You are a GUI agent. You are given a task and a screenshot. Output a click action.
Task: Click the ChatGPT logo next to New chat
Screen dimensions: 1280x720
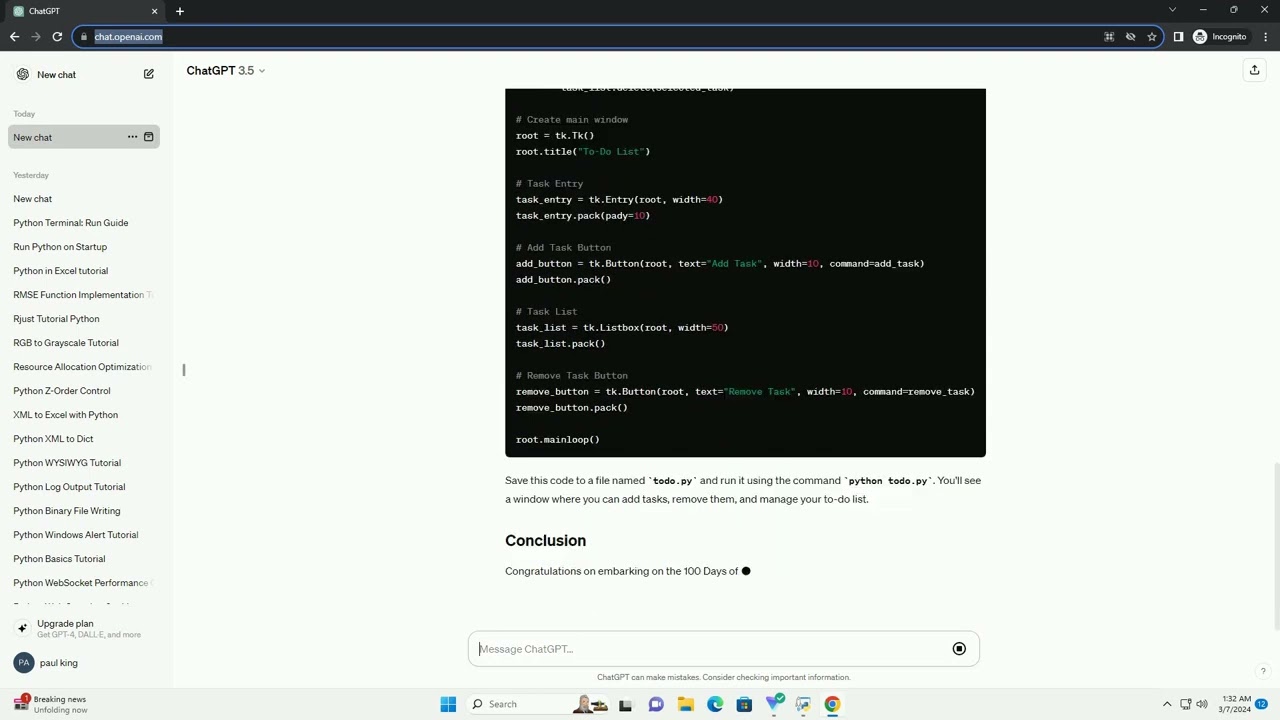(x=23, y=74)
